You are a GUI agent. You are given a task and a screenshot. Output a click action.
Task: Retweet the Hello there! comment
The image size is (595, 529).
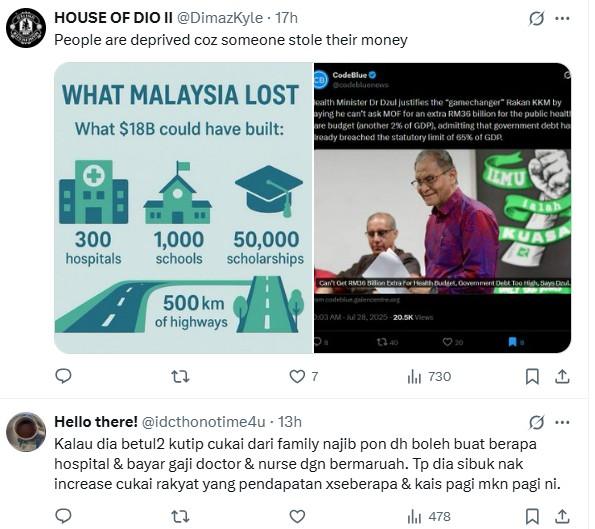click(x=180, y=516)
